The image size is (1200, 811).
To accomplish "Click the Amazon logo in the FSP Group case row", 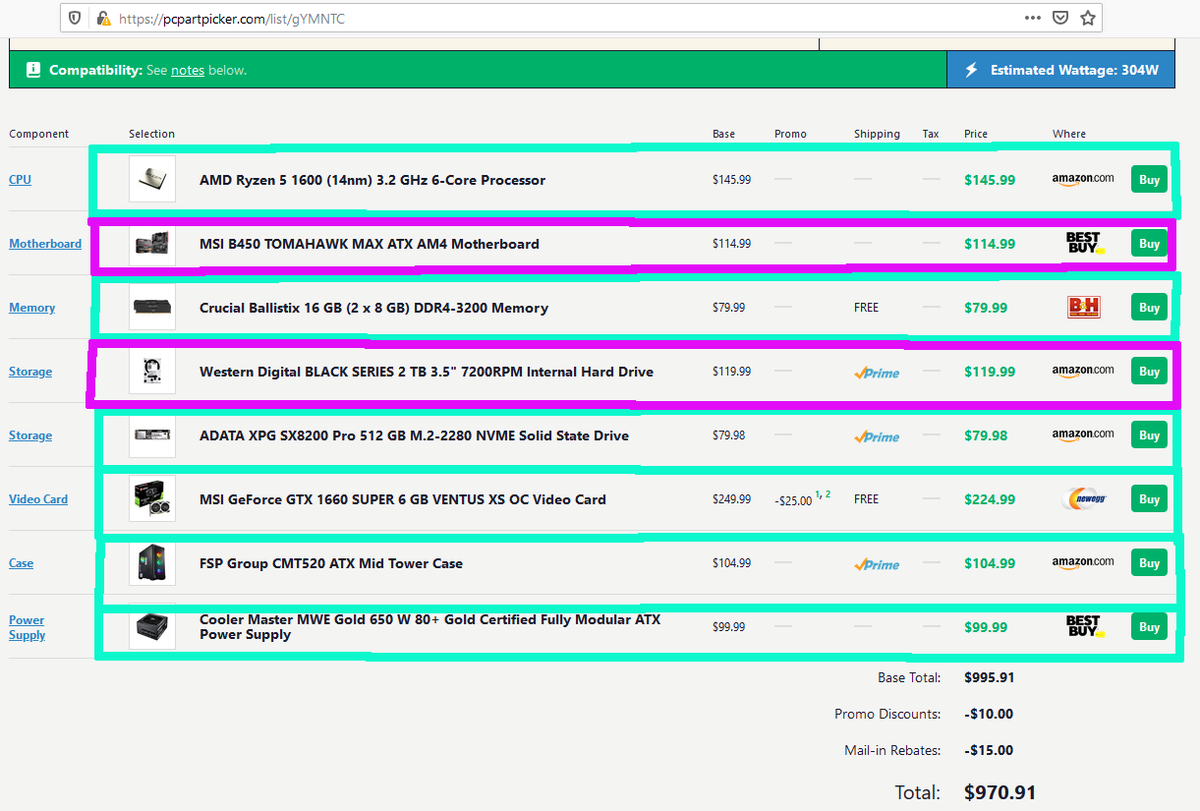I will [x=1083, y=563].
